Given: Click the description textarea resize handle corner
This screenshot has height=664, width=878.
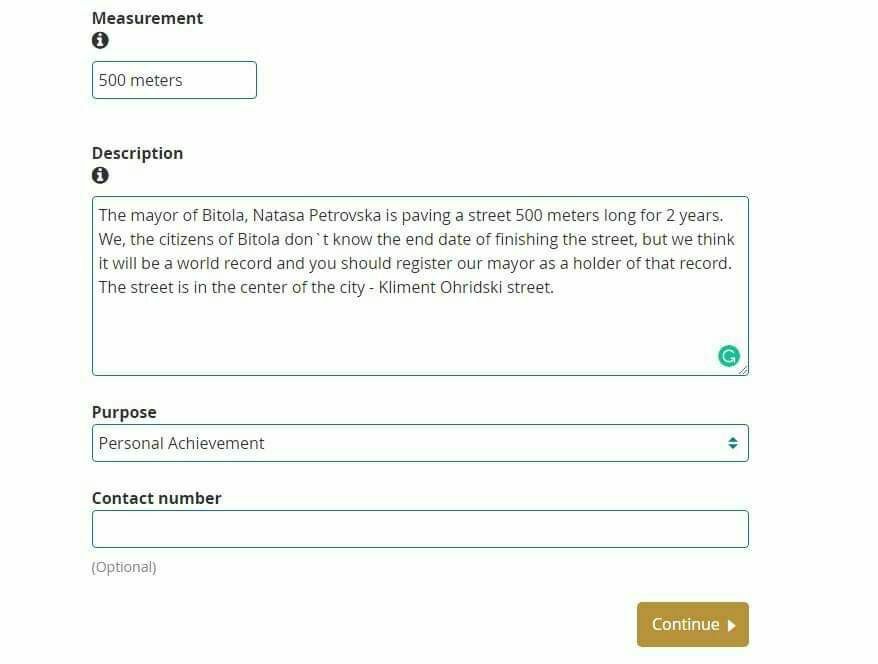Looking at the screenshot, I should click(743, 370).
